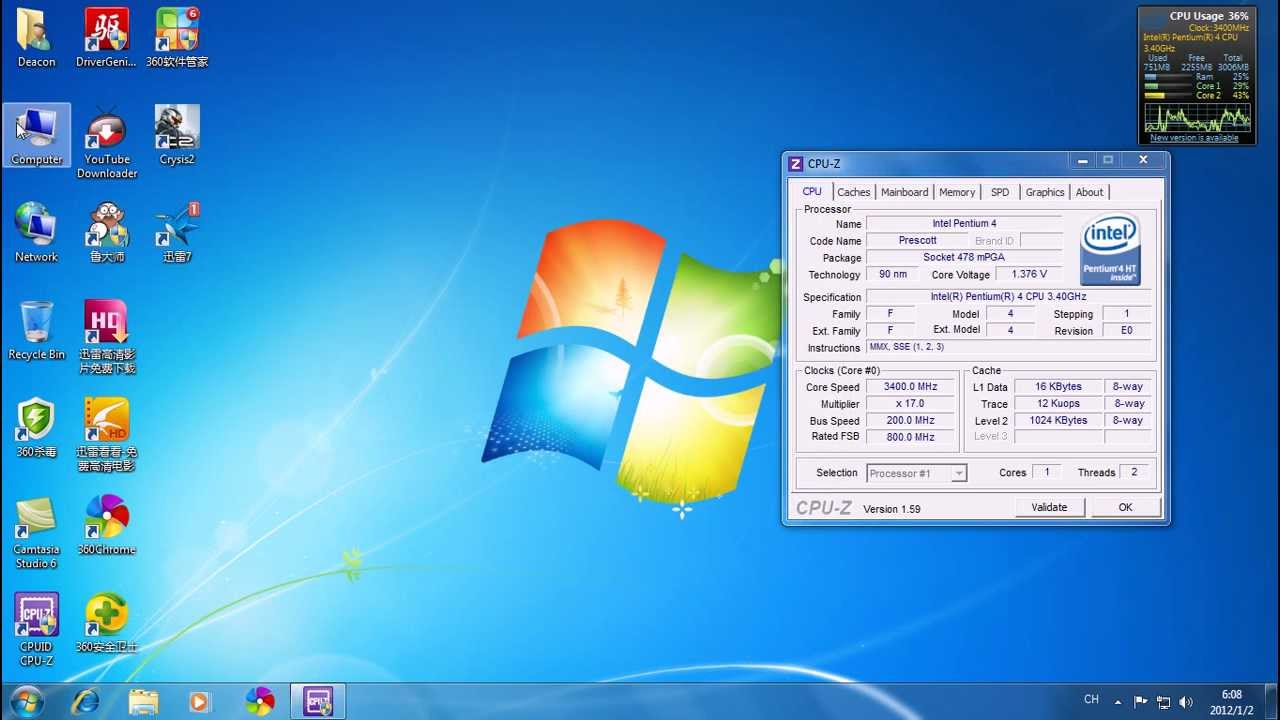Open the 360安全卫士 desktop shortcut
Image resolution: width=1280 pixels, height=720 pixels.
coord(106,622)
